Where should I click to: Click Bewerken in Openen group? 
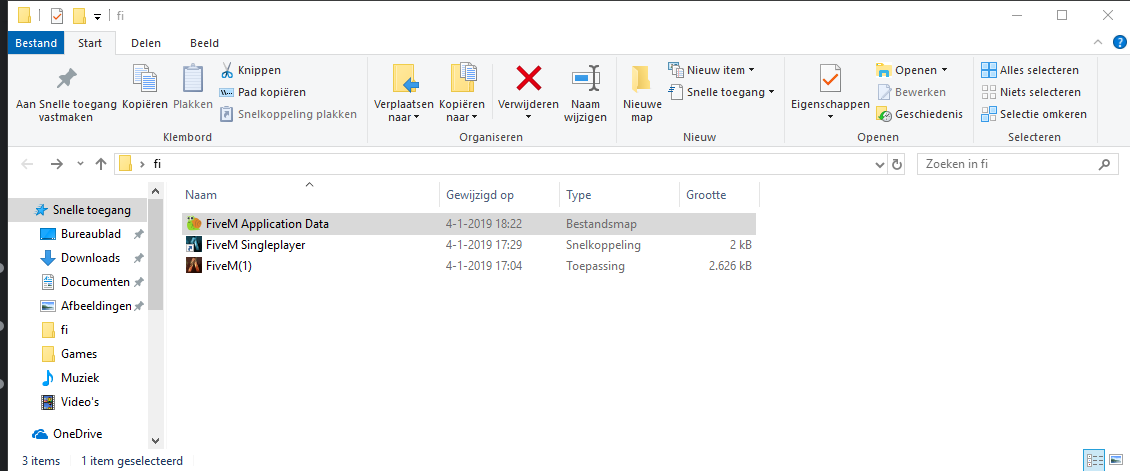tap(911, 92)
